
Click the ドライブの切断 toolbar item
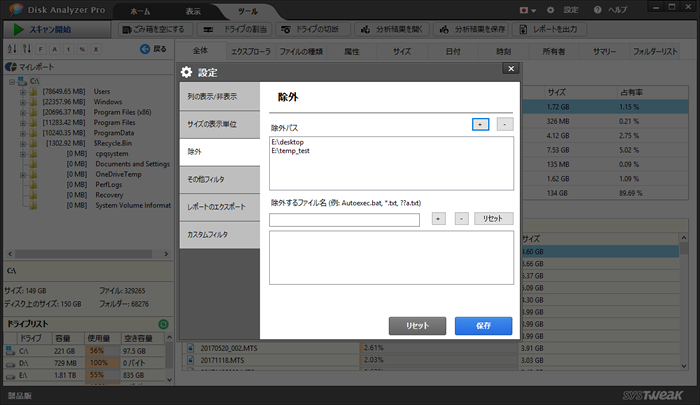click(x=313, y=29)
